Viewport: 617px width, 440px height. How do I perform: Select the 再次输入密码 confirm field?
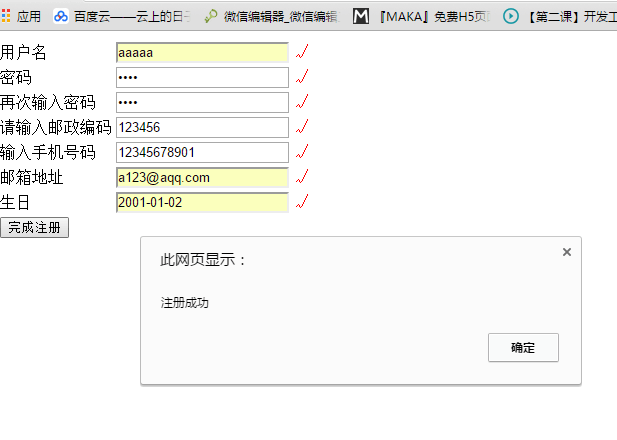[x=202, y=103]
